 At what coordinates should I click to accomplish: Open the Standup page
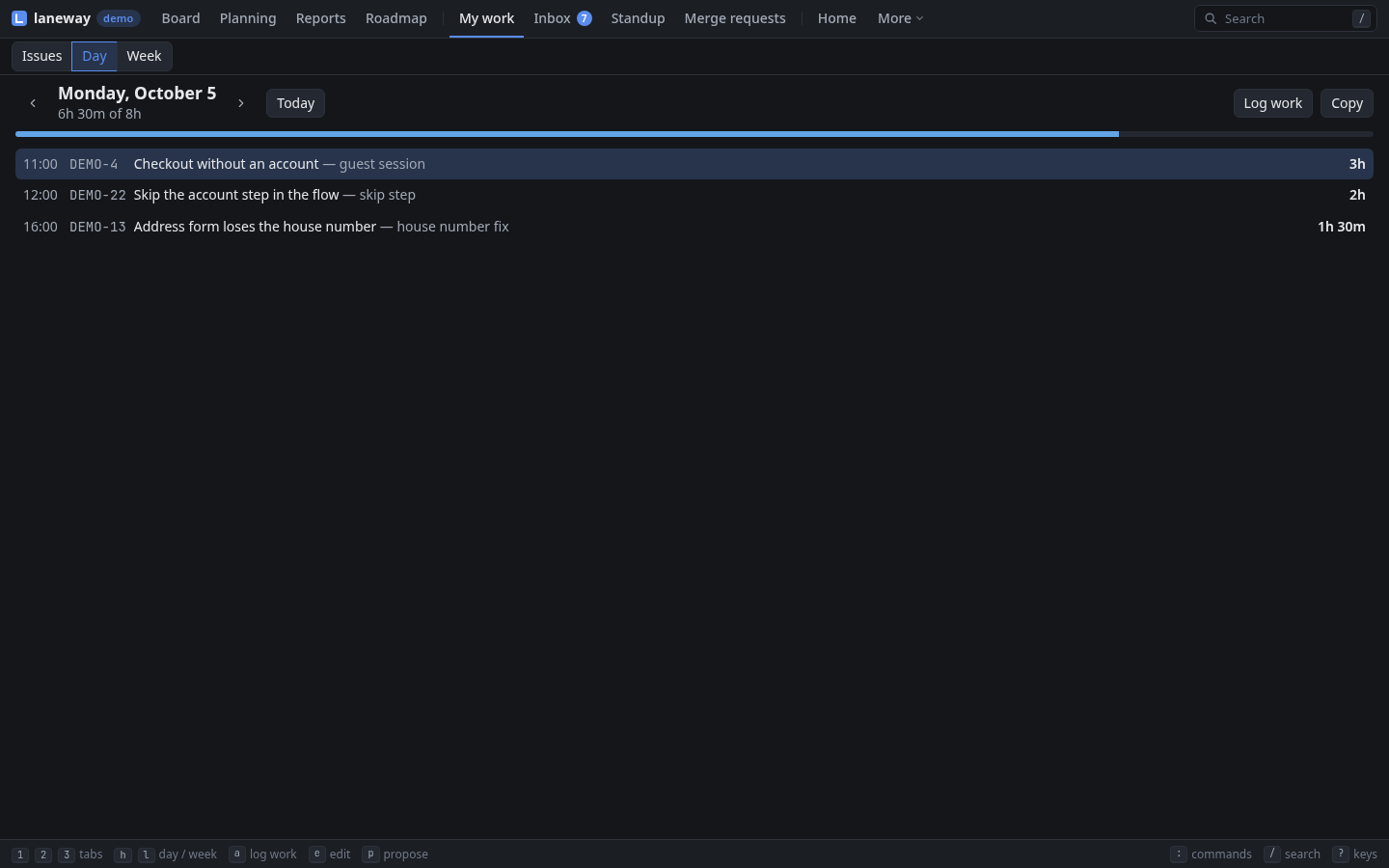[638, 18]
